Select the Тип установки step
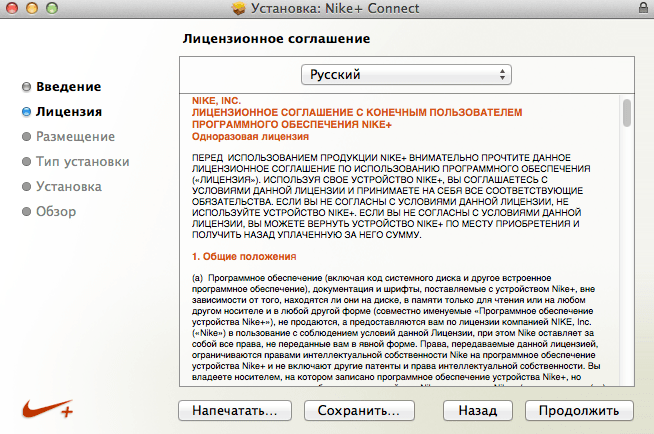The height and width of the screenshot is (434, 654). click(83, 162)
